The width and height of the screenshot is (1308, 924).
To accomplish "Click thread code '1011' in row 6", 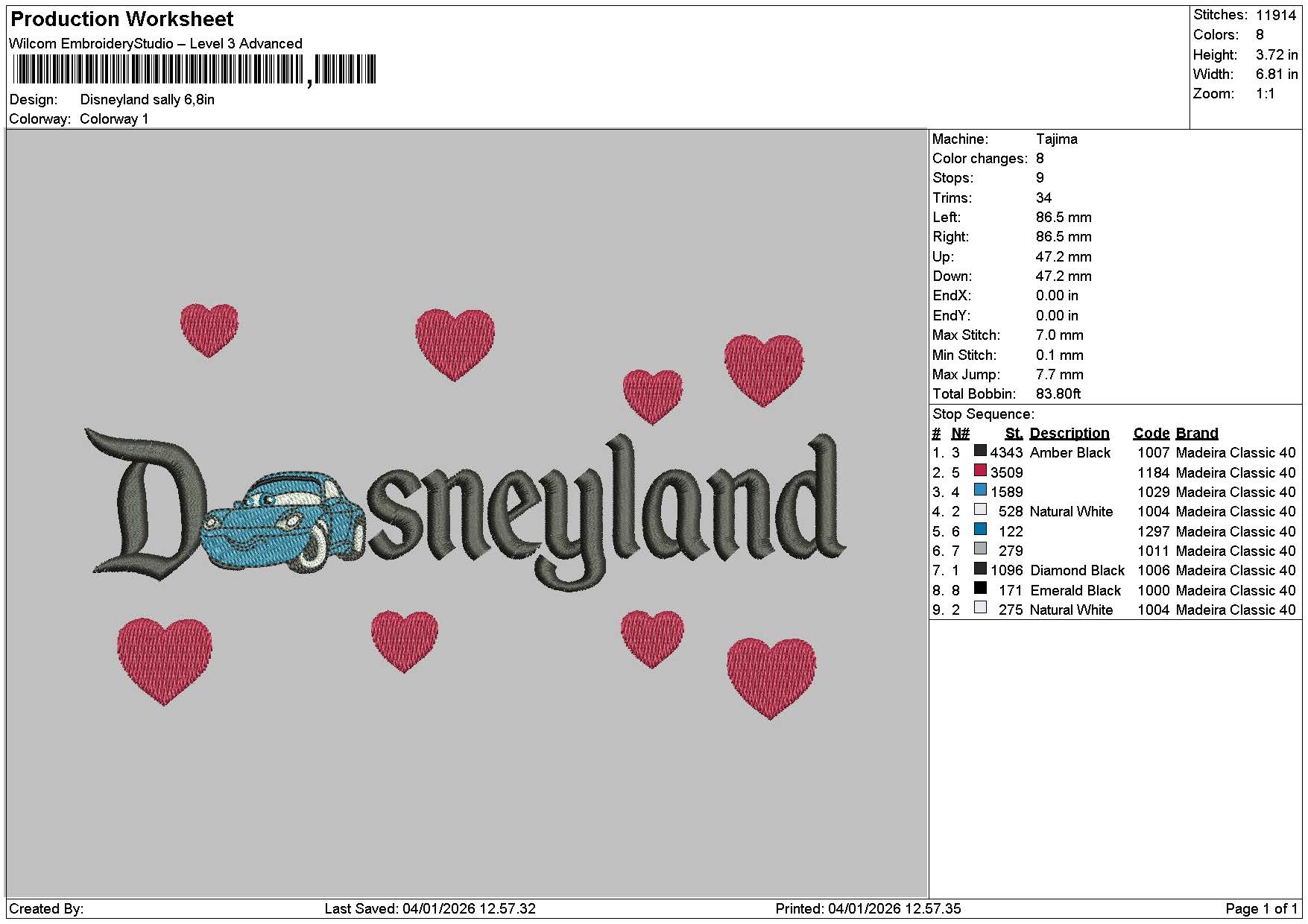I will (1153, 551).
